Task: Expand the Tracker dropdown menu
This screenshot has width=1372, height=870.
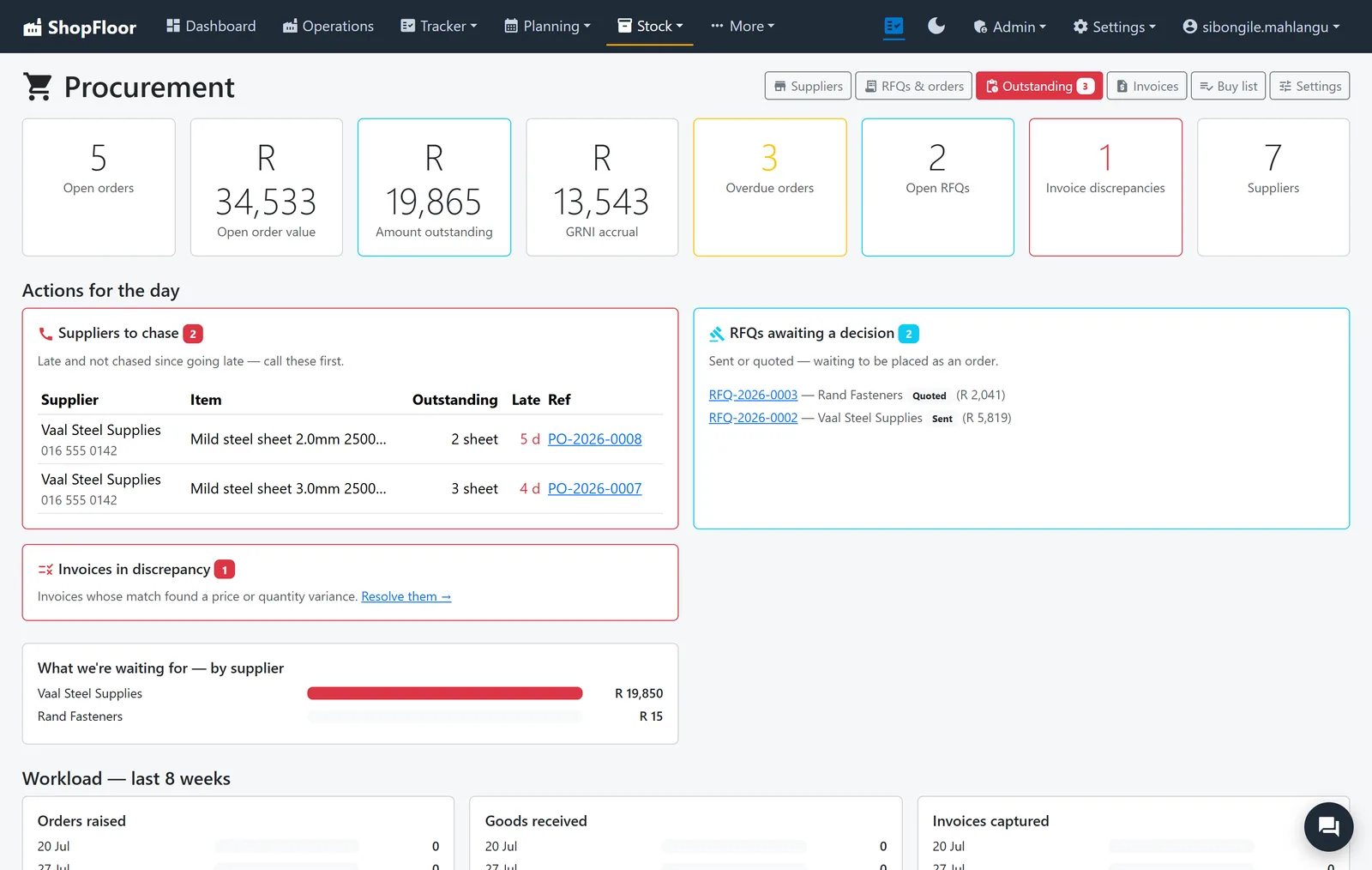Action: (439, 27)
